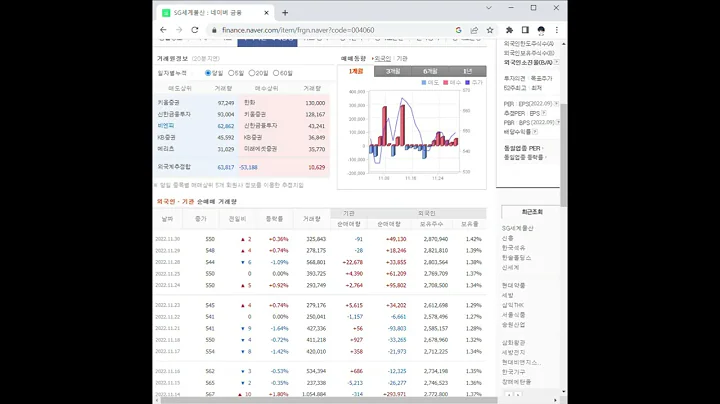Viewport: 720px width, 404px height.
Task: Open 현대약품 in the recent list
Action: (513, 286)
